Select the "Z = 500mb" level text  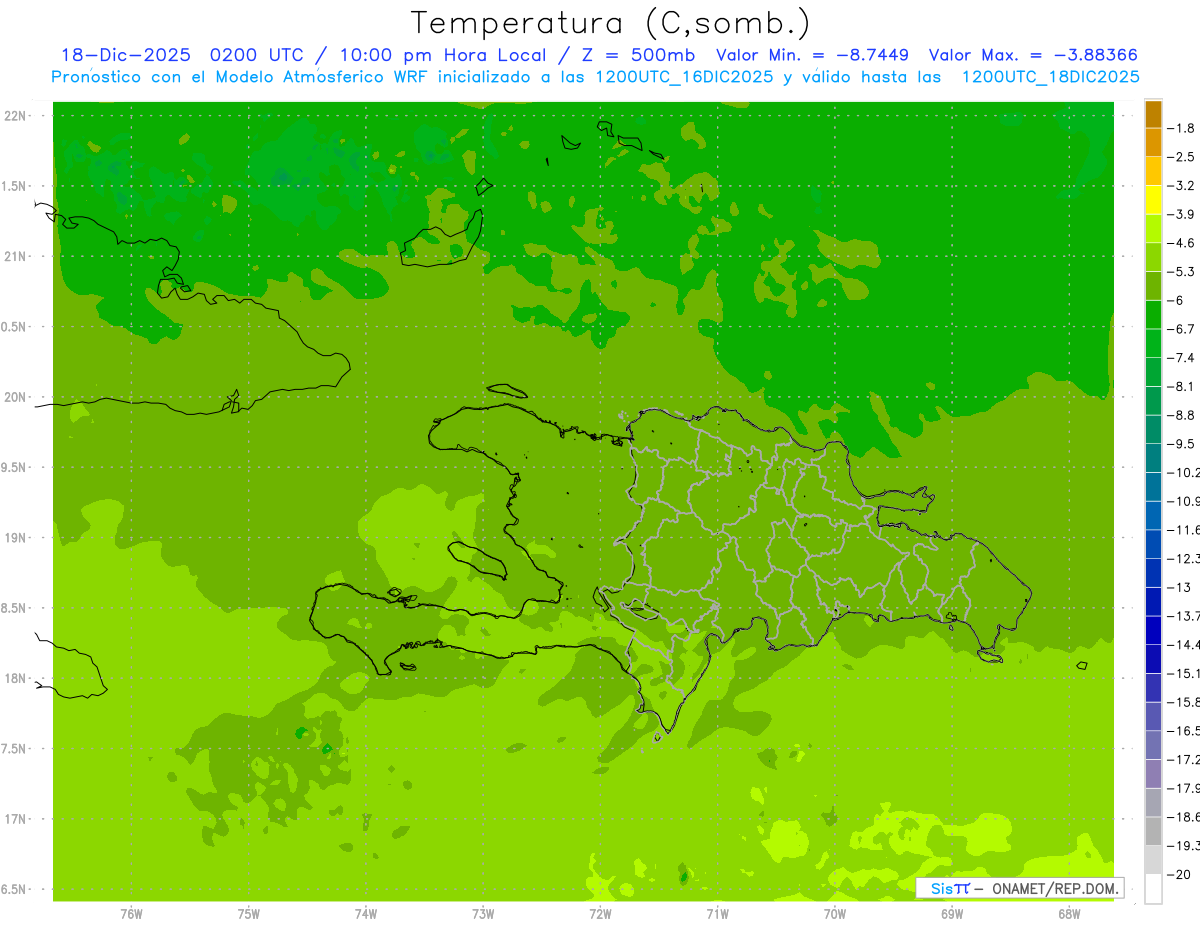click(x=640, y=55)
